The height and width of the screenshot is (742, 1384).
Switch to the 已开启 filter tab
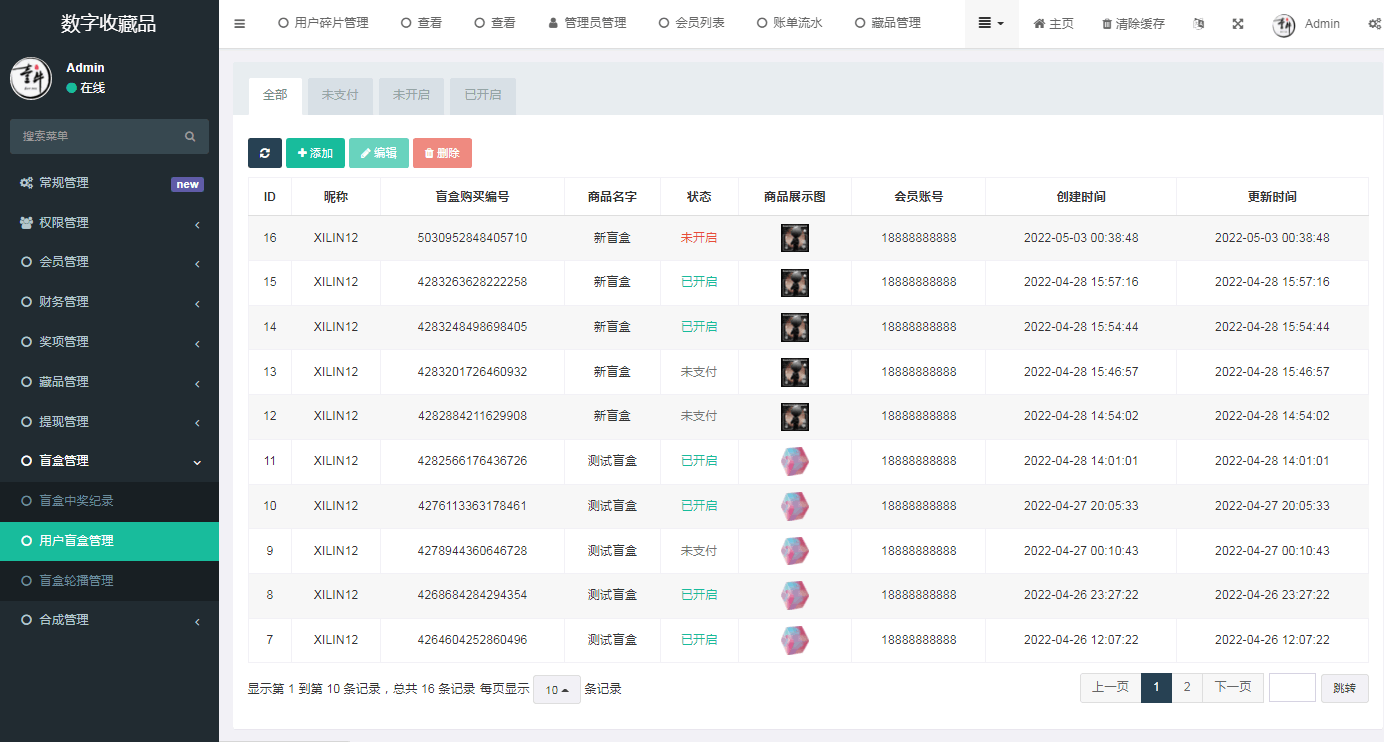coord(482,95)
